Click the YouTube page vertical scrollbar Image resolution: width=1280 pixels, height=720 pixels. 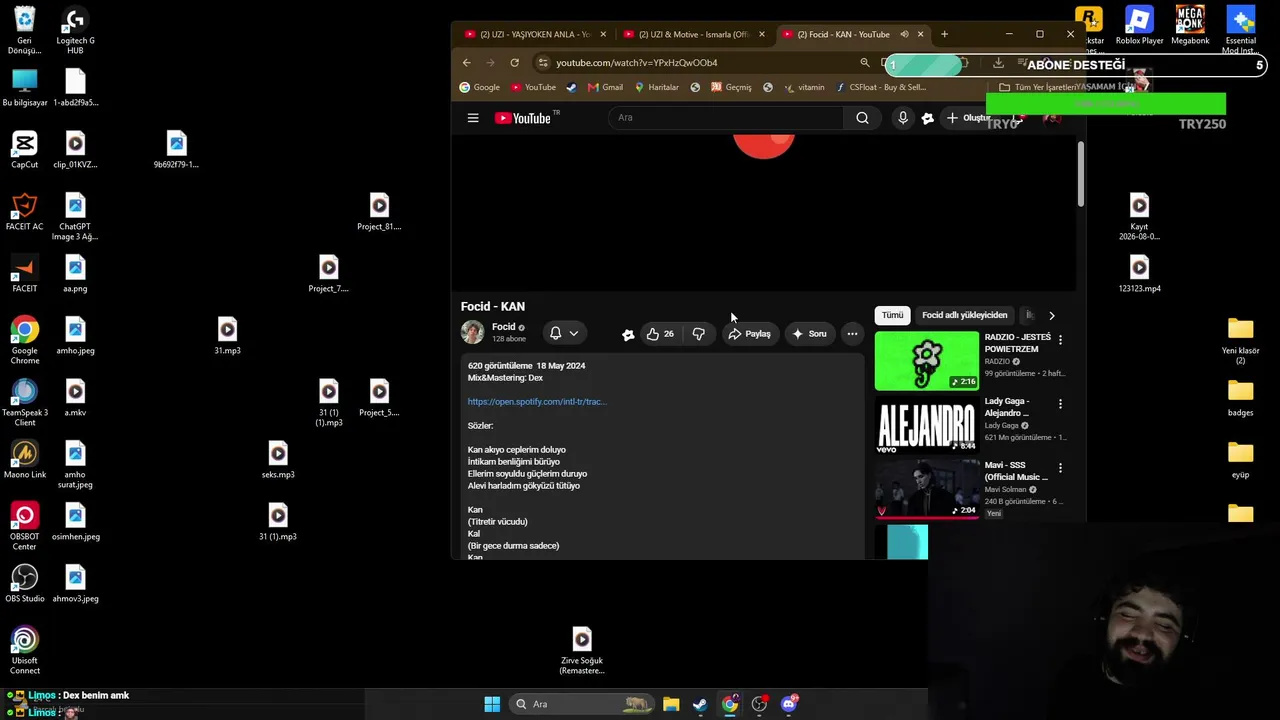coord(1080,175)
